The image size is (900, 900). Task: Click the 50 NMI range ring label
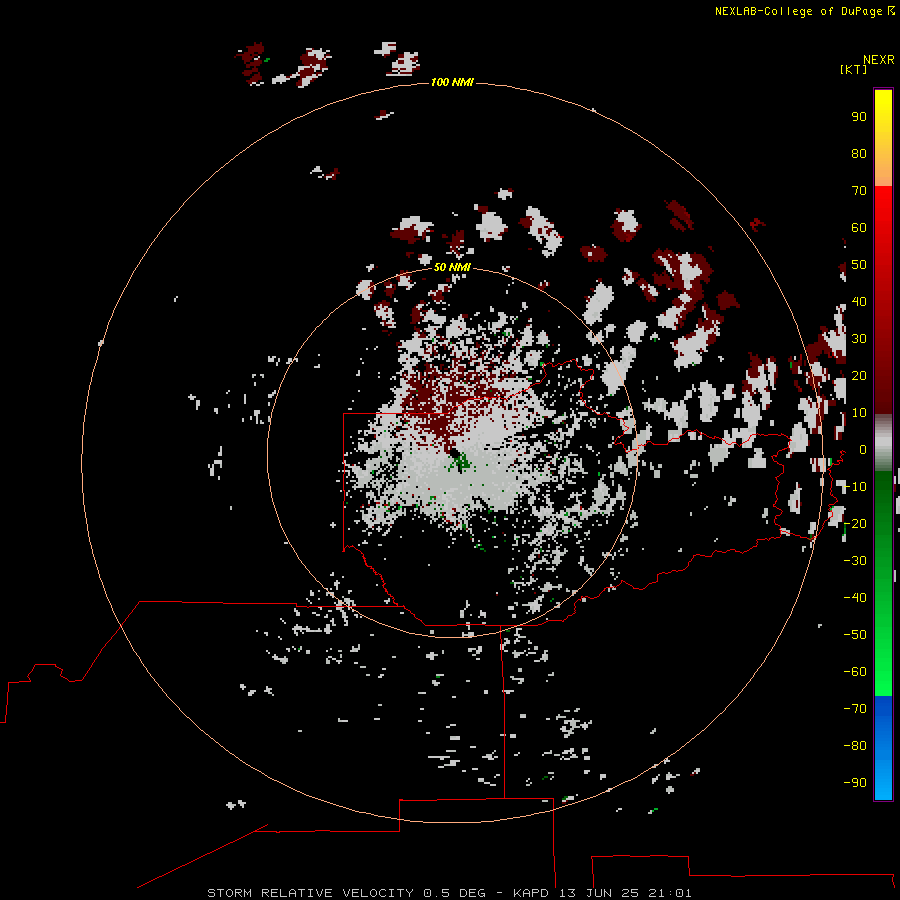click(452, 267)
